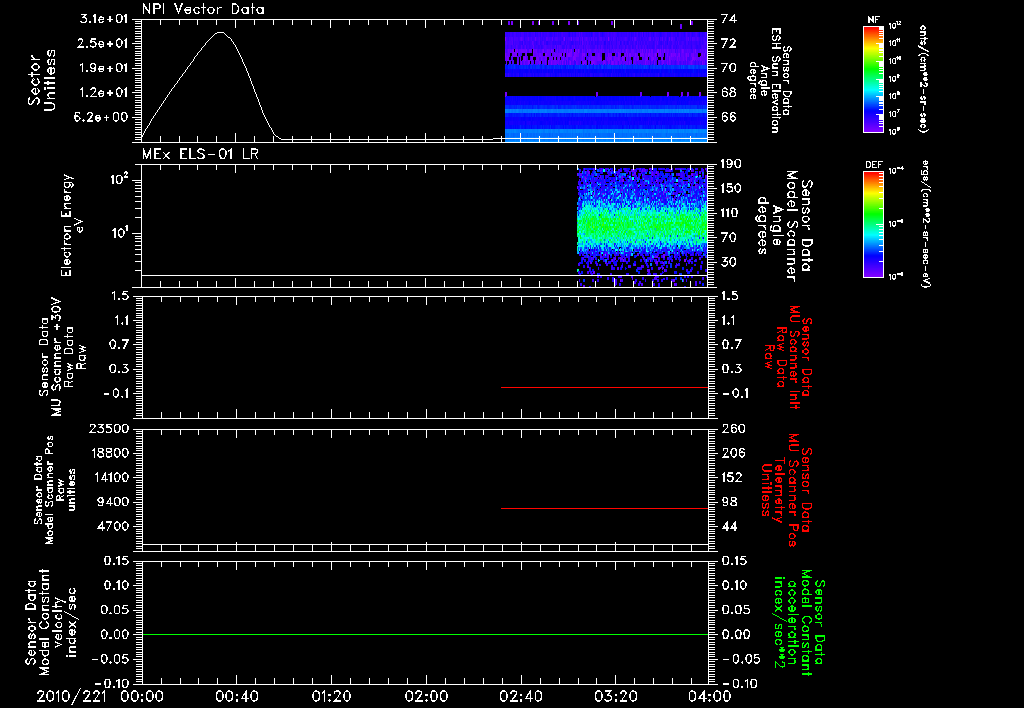Click the '30' Scanner Angle axis value
The image size is (1024, 708).
(729, 262)
